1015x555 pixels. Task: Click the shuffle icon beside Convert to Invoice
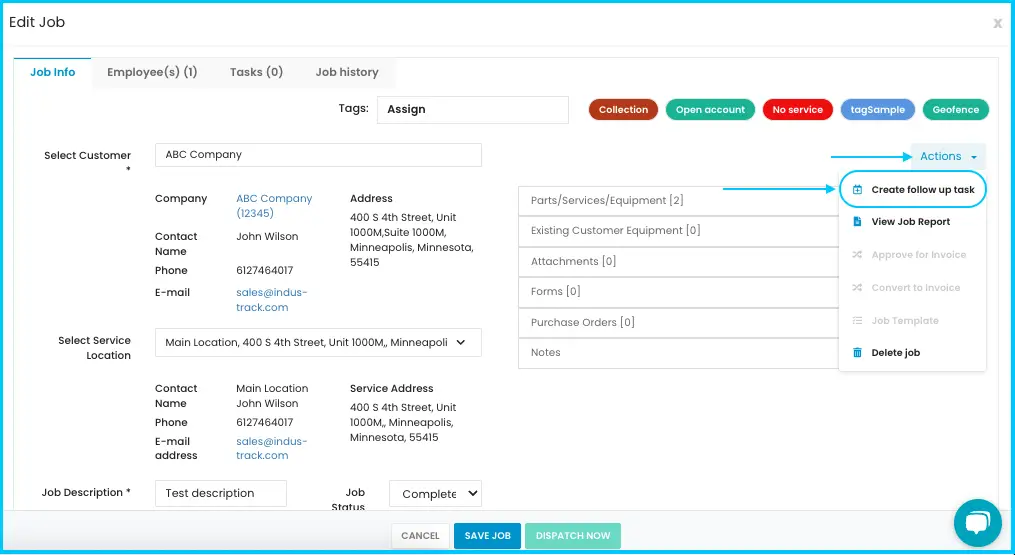click(857, 288)
